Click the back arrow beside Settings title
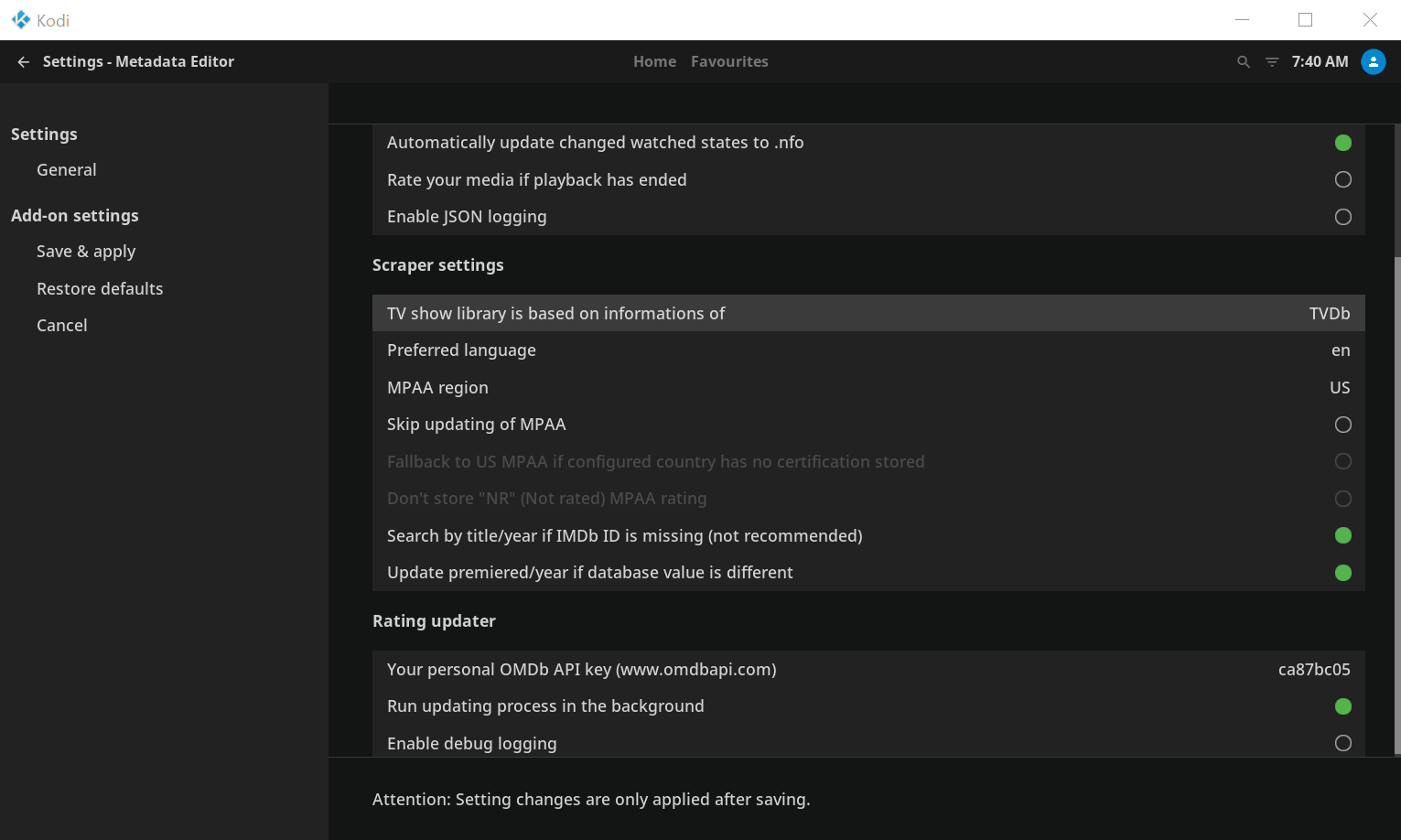Screen dimensions: 1401x840 (x=24, y=62)
